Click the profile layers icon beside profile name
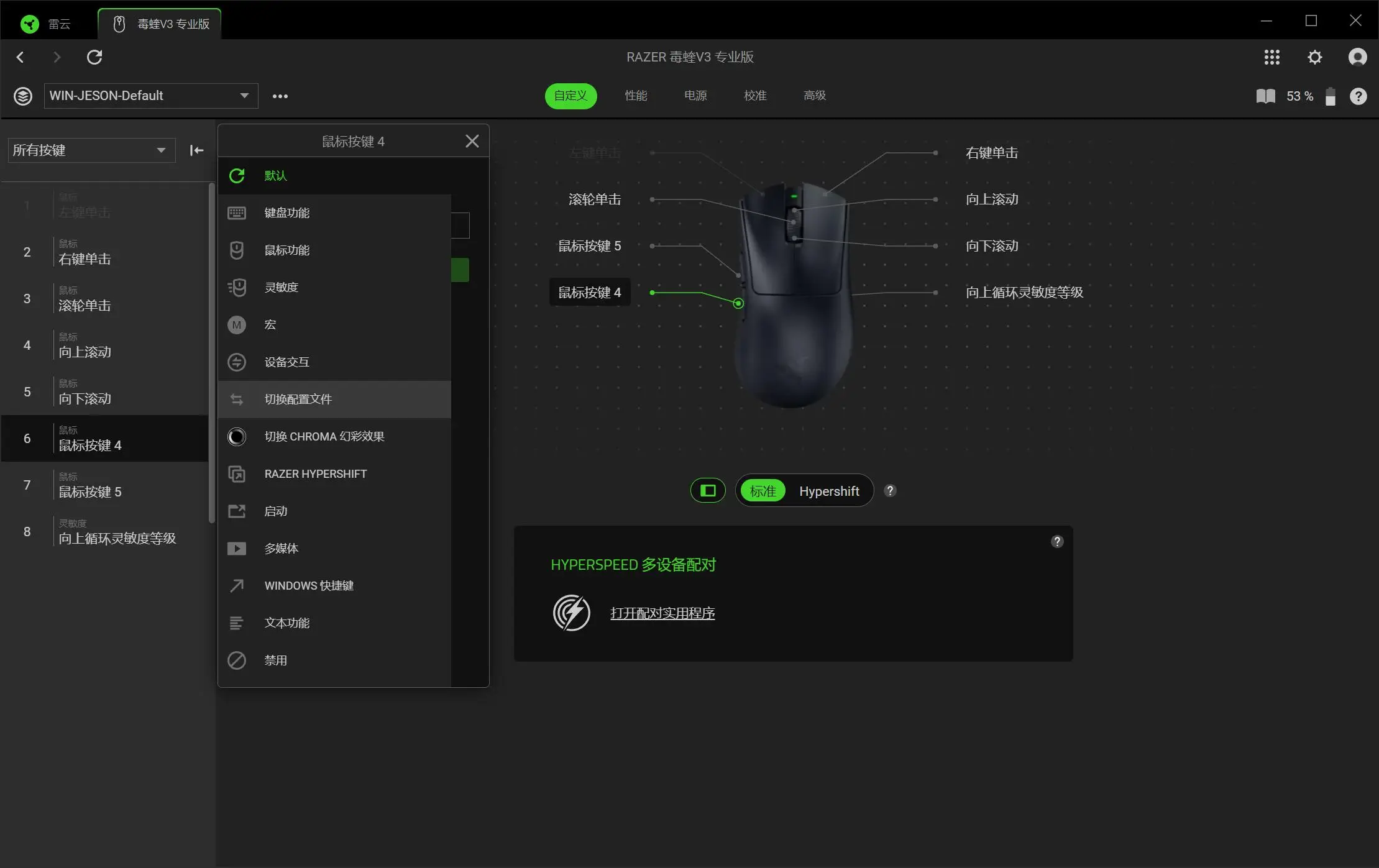 [23, 96]
